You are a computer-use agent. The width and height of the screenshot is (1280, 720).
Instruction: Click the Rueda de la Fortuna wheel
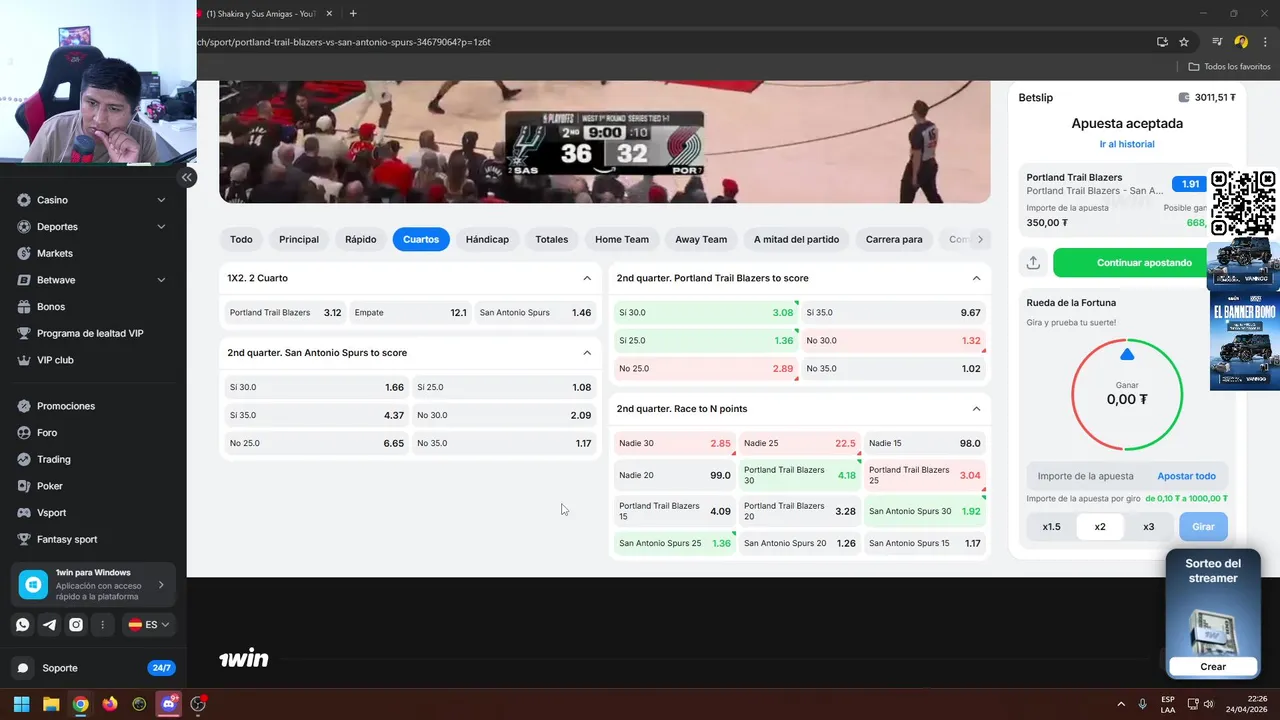1127,394
